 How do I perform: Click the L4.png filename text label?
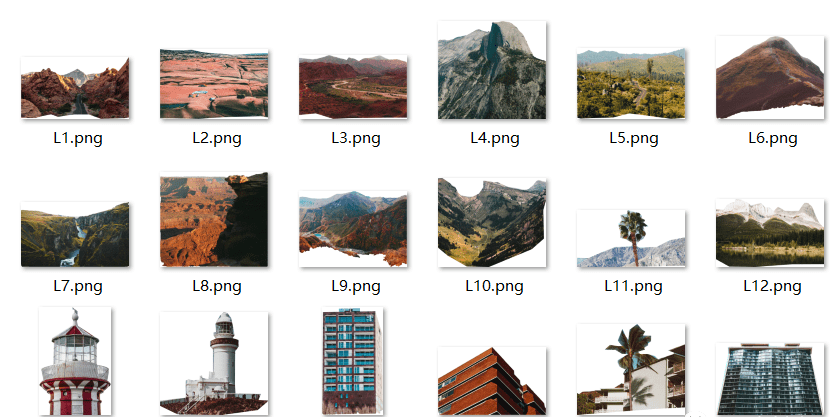click(495, 138)
